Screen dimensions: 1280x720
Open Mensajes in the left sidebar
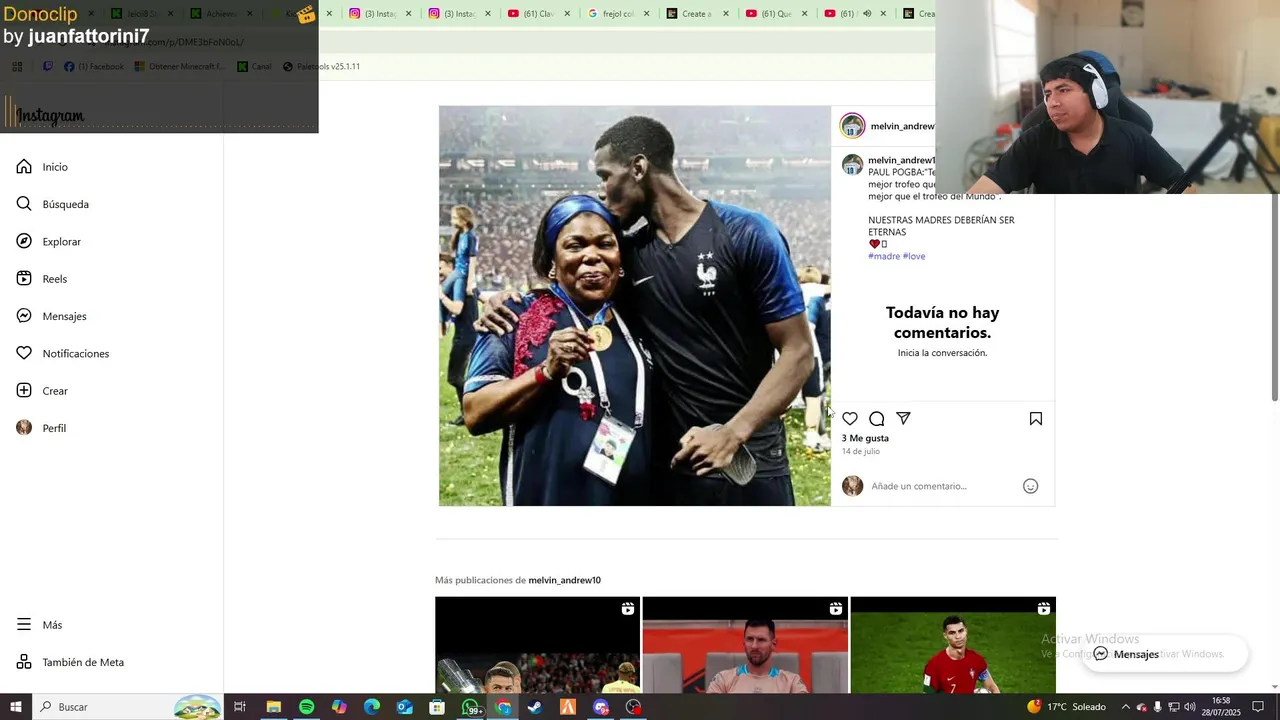51,316
